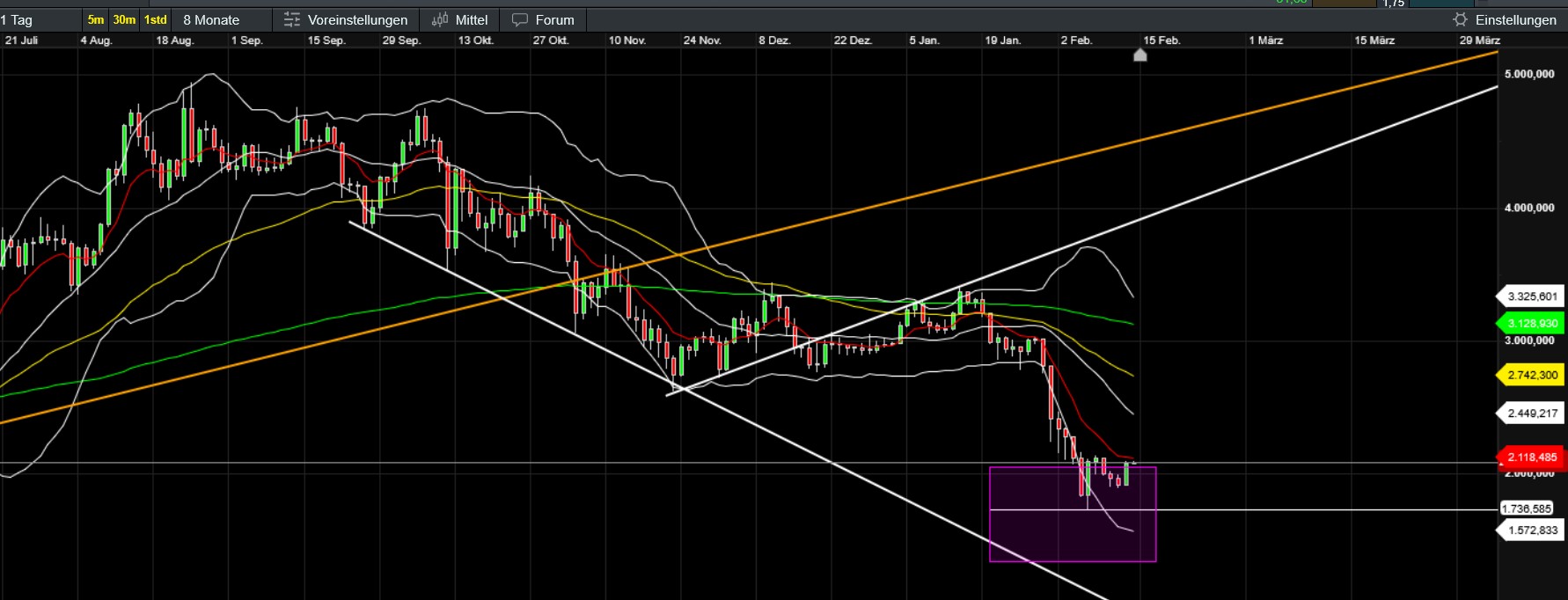Open the Einstellungen gear icon

[x=1461, y=19]
